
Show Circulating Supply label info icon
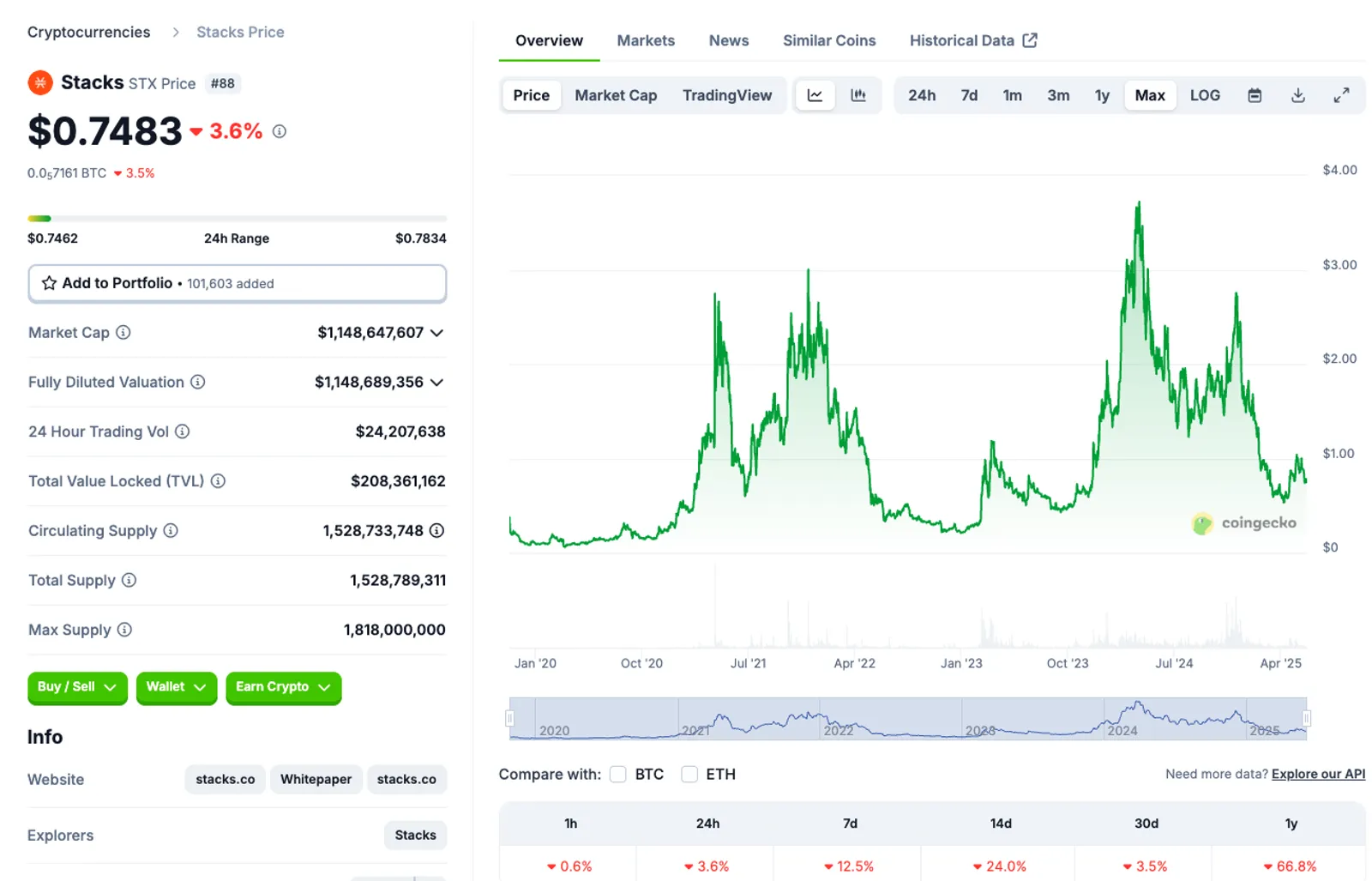(x=171, y=531)
